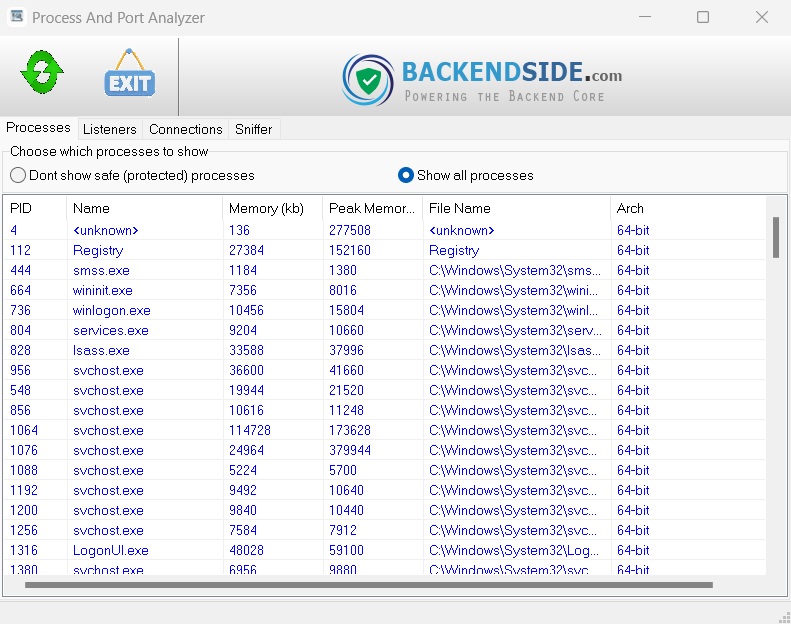Click PID 1256 in the list
Viewport: 791px width, 624px height.
[x=24, y=530]
